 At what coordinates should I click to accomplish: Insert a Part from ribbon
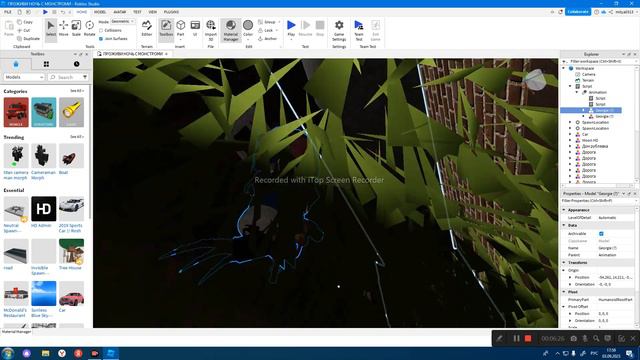coord(180,29)
